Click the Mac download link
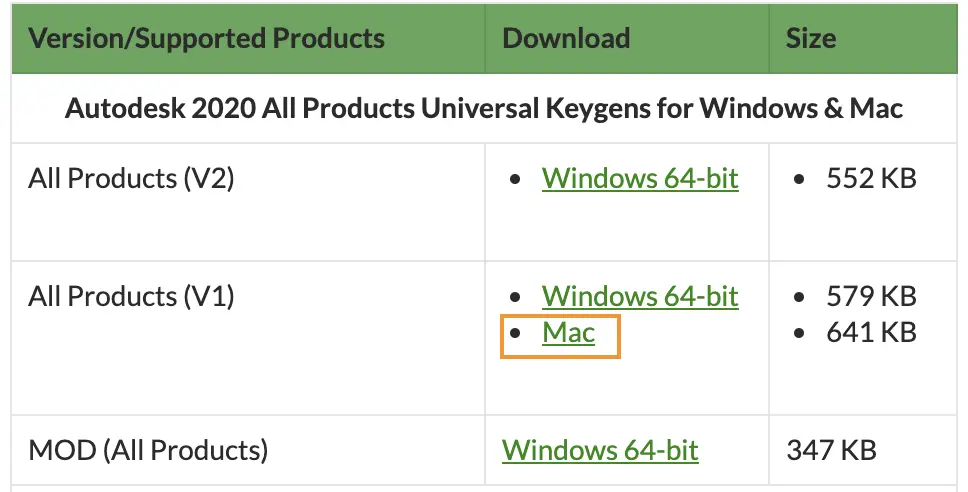This screenshot has height=492, width=968. pyautogui.click(x=569, y=333)
